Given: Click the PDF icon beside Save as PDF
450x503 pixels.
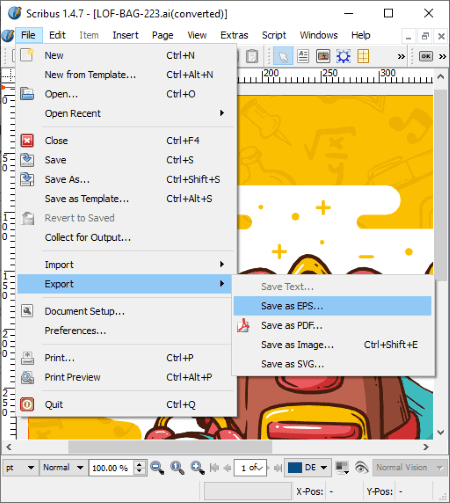Looking at the screenshot, I should 243,325.
